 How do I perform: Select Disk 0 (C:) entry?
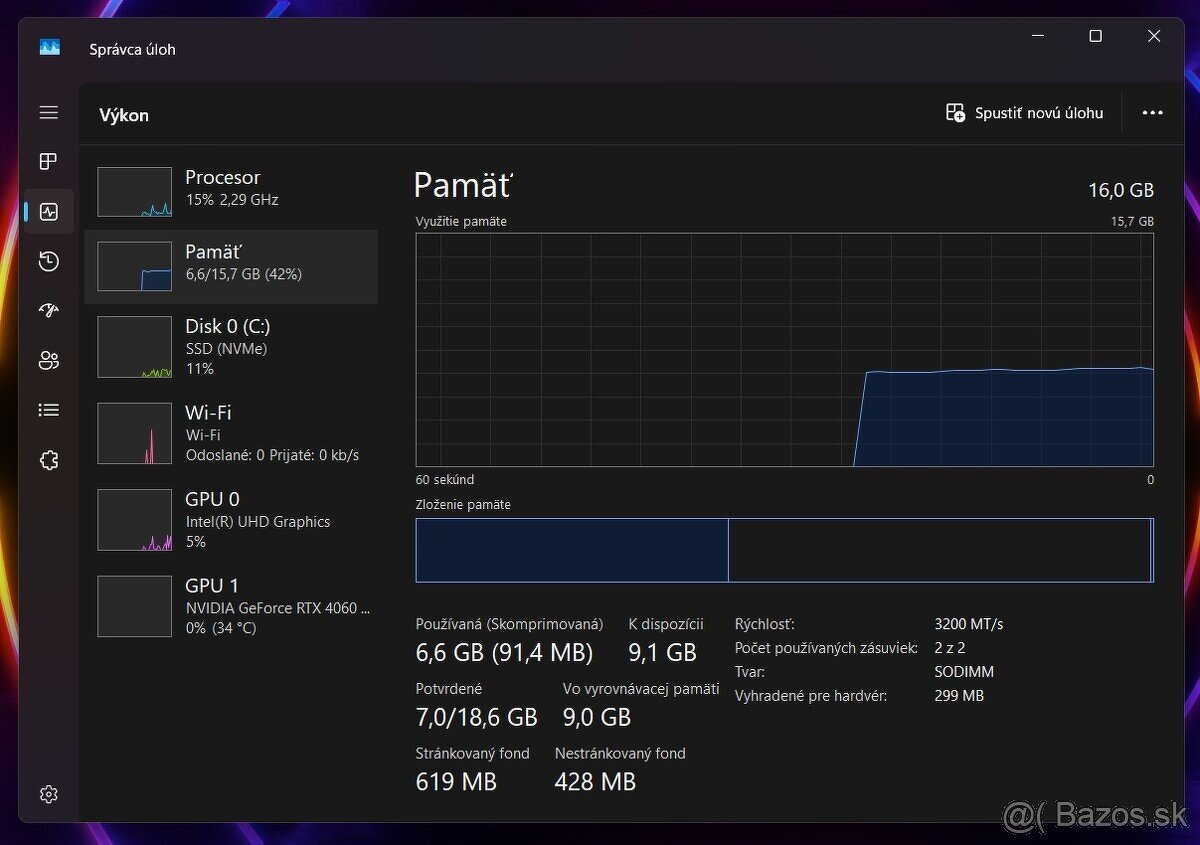click(231, 347)
